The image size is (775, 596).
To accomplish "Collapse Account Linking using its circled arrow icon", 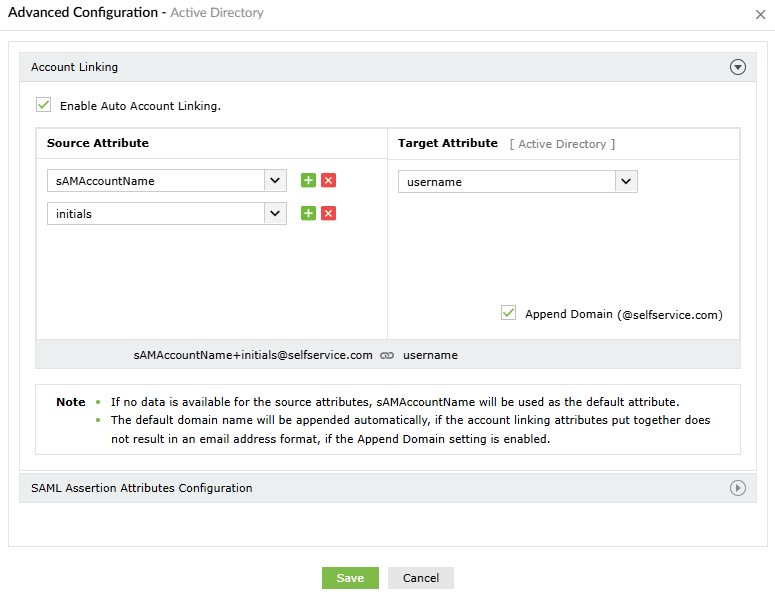I will coord(738,68).
